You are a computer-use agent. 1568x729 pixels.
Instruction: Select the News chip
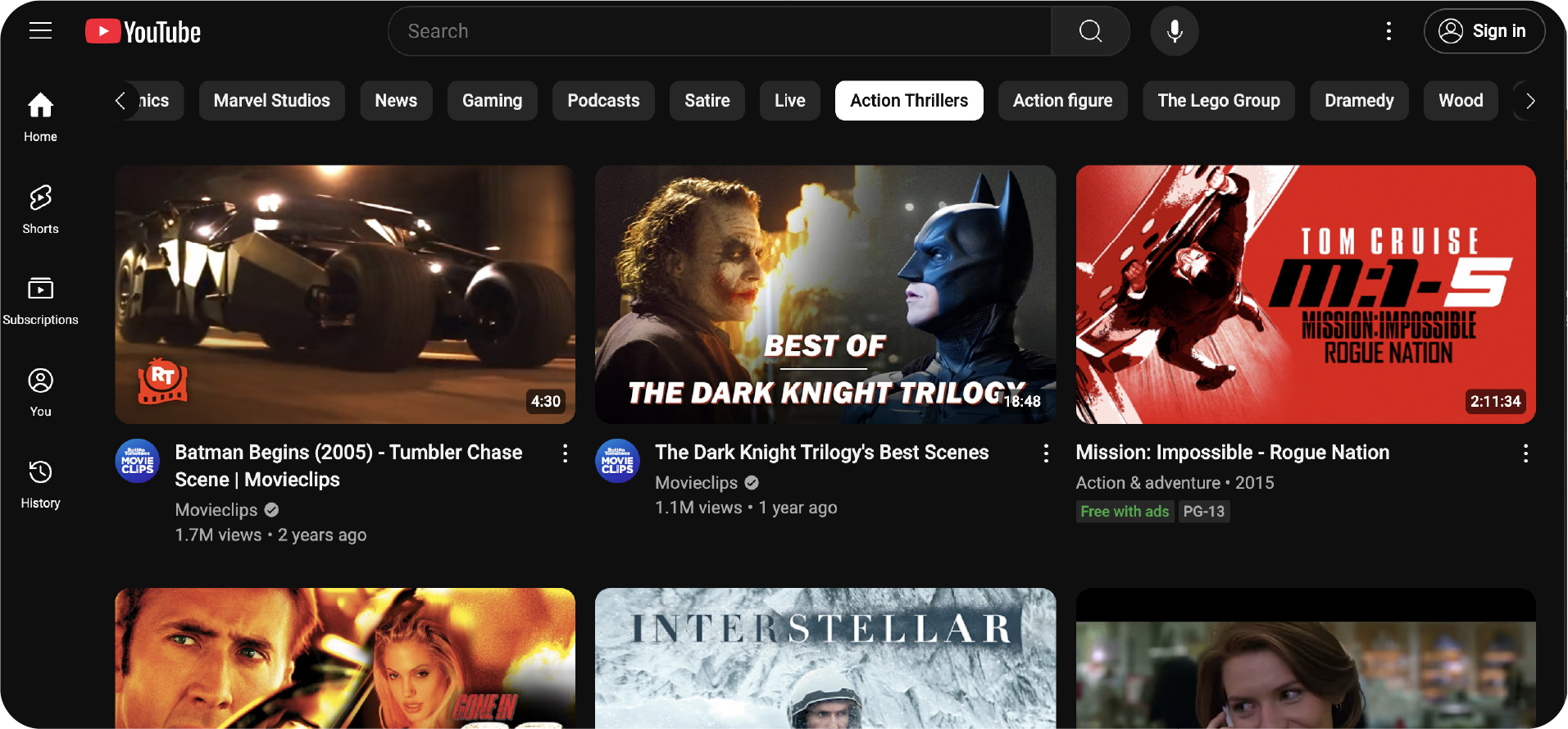point(396,101)
